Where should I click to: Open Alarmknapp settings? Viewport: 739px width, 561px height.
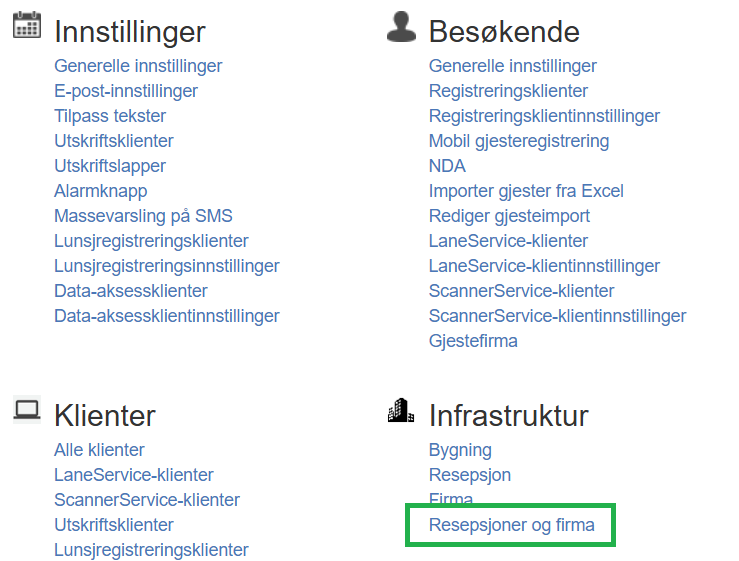tap(100, 191)
